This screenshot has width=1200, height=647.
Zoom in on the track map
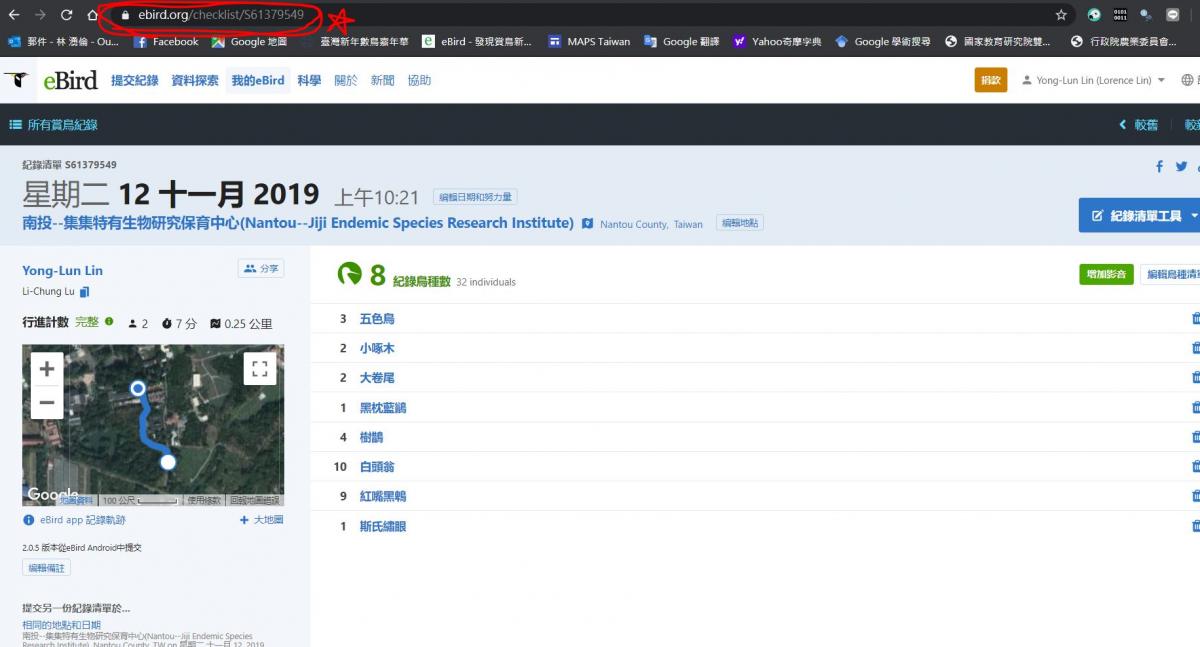pyautogui.click(x=46, y=368)
